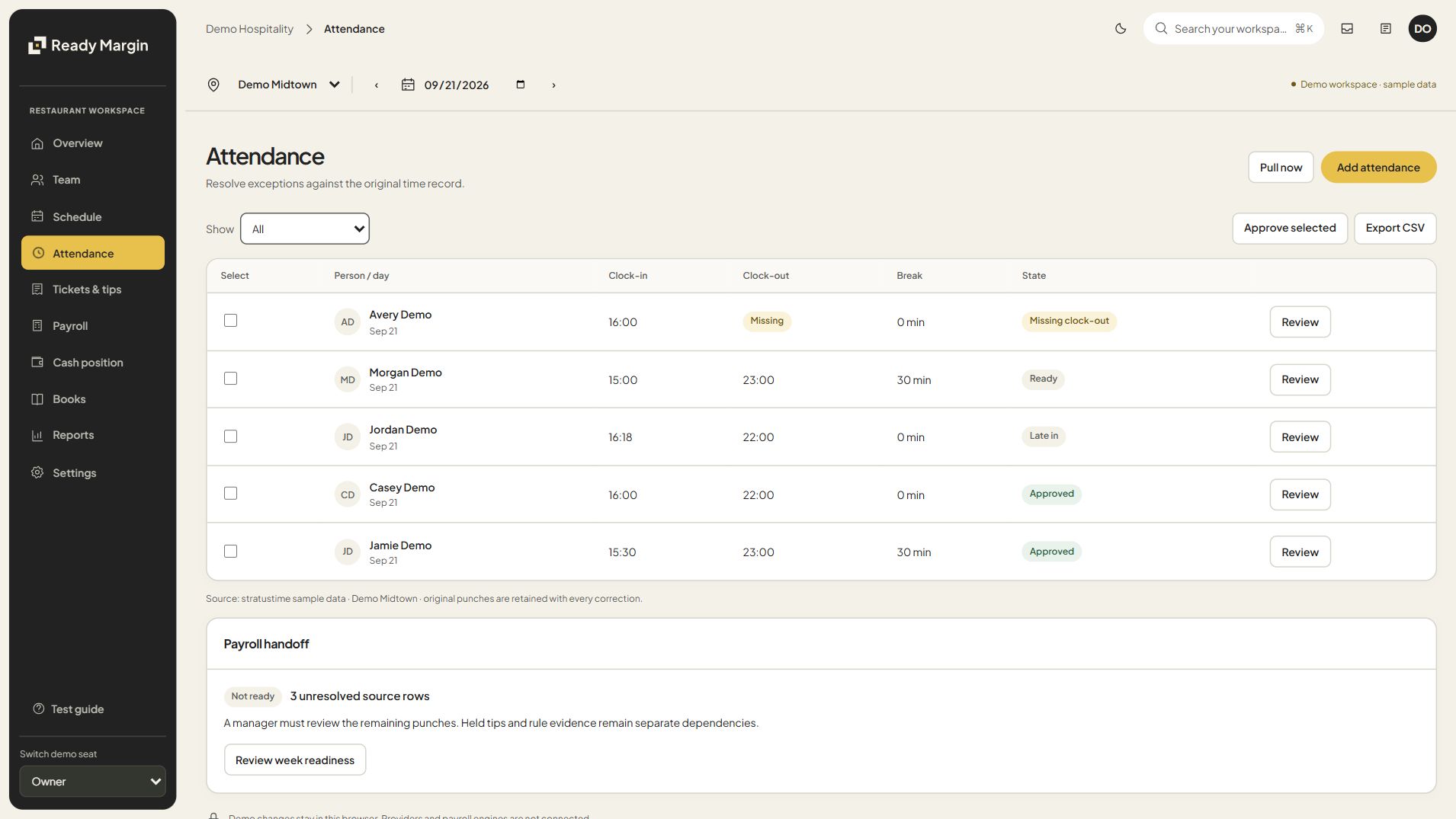The width and height of the screenshot is (1456, 819).
Task: Click the Search your workspace field
Action: pyautogui.click(x=1233, y=29)
